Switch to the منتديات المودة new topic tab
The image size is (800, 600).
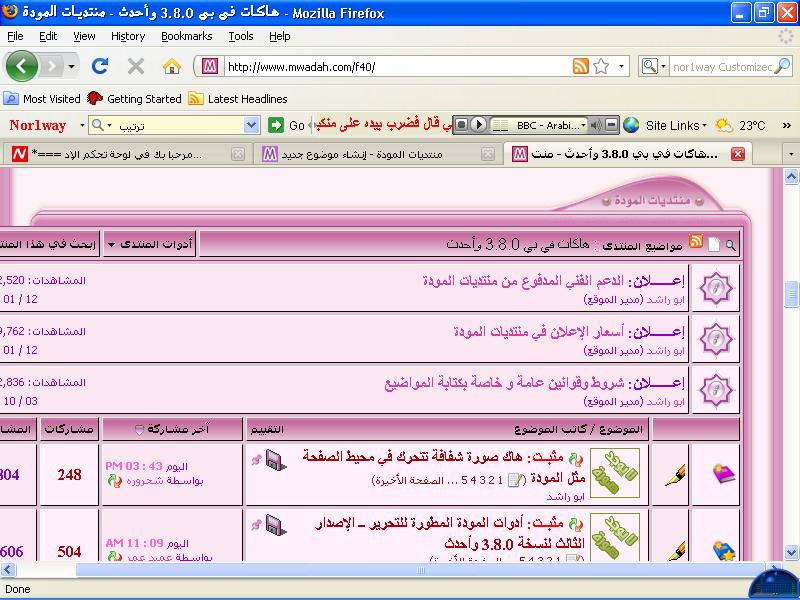tap(368, 154)
